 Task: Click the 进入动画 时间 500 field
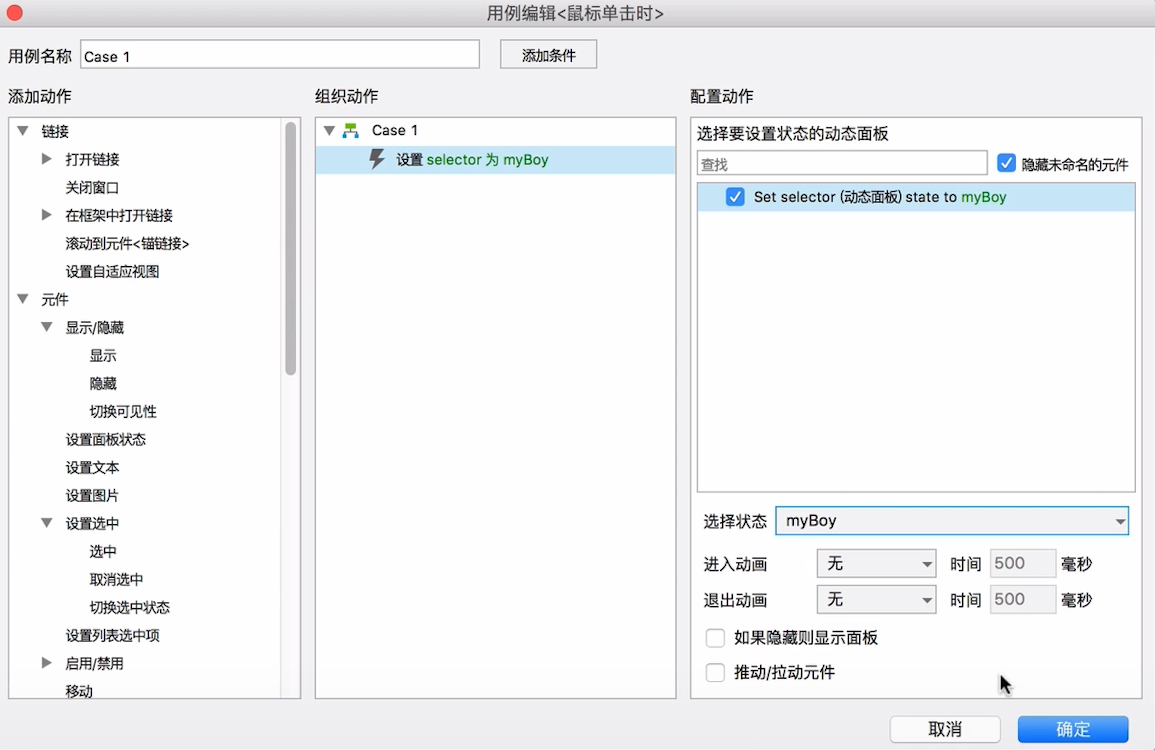[x=1022, y=564]
